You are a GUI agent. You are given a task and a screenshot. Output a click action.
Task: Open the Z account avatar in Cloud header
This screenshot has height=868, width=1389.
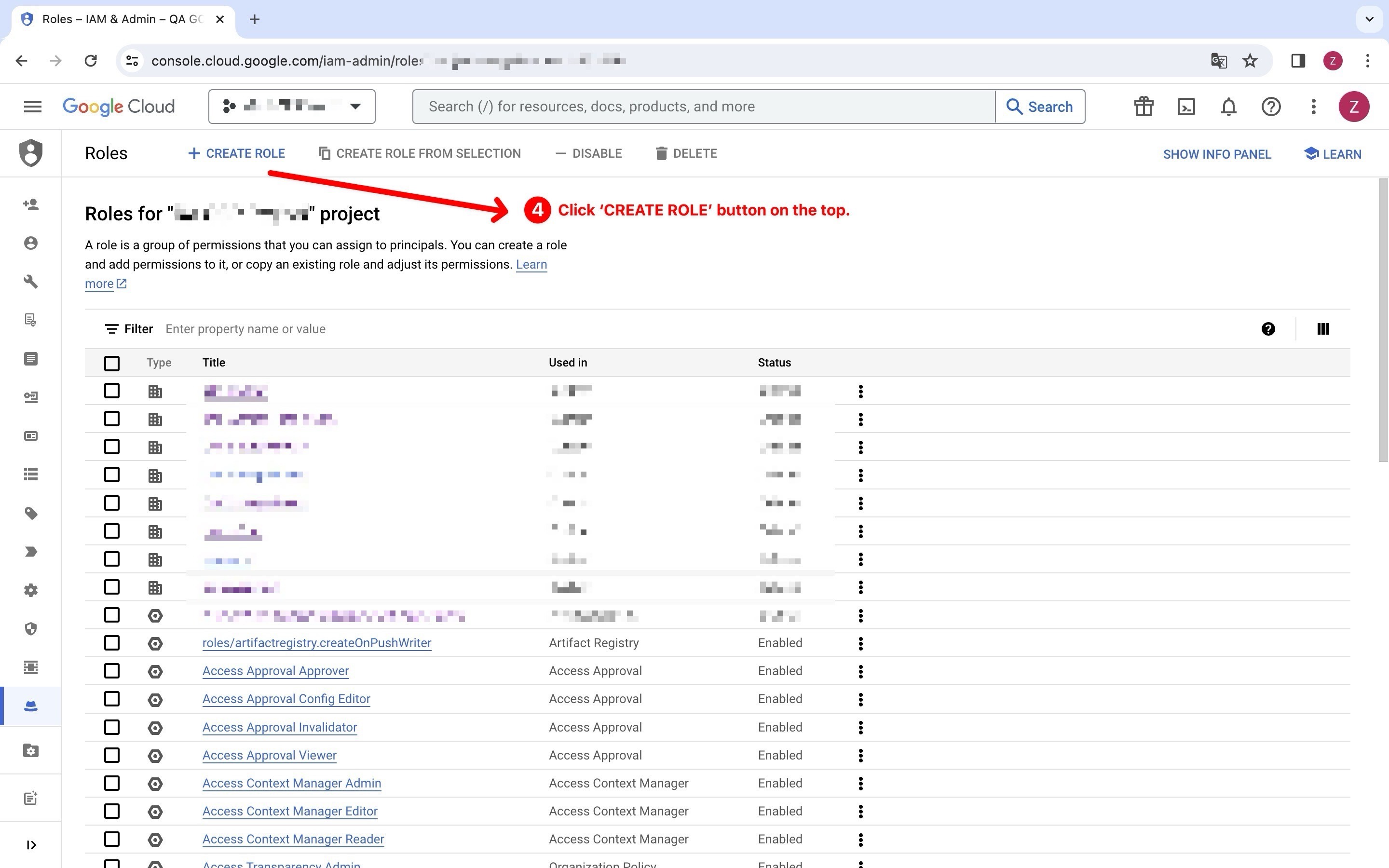1354,106
